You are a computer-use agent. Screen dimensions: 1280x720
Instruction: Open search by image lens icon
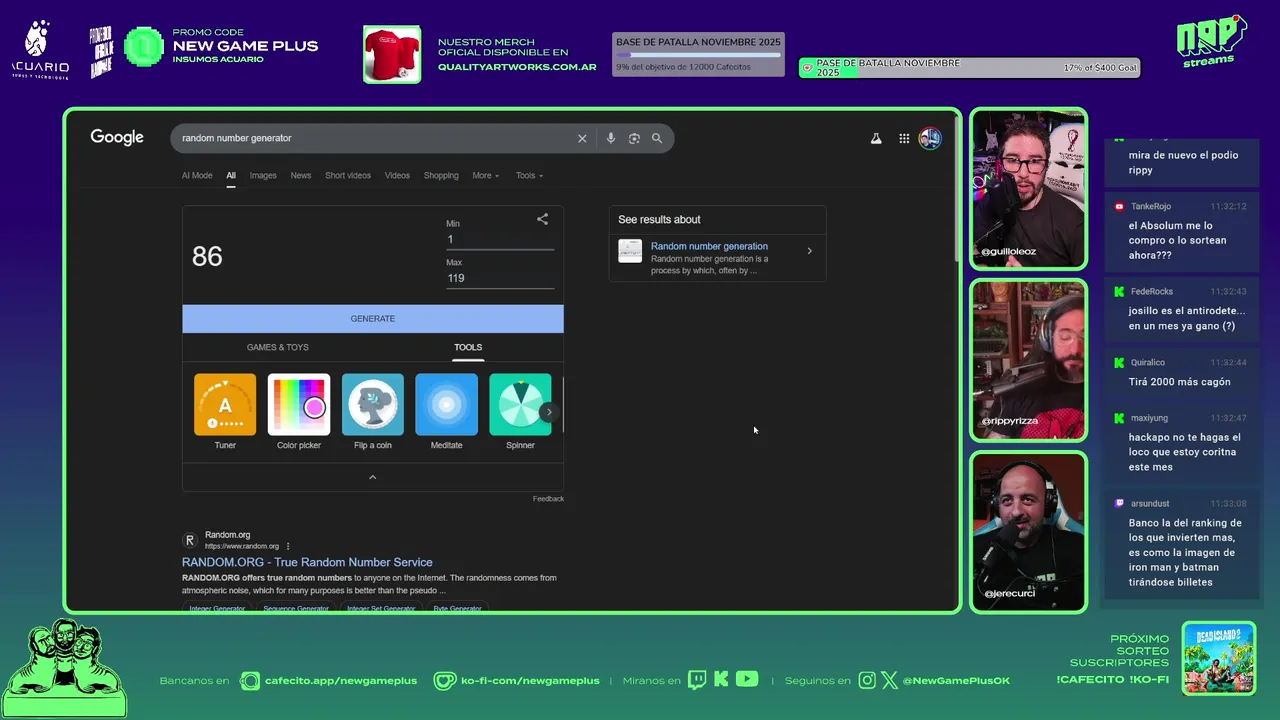pos(634,138)
